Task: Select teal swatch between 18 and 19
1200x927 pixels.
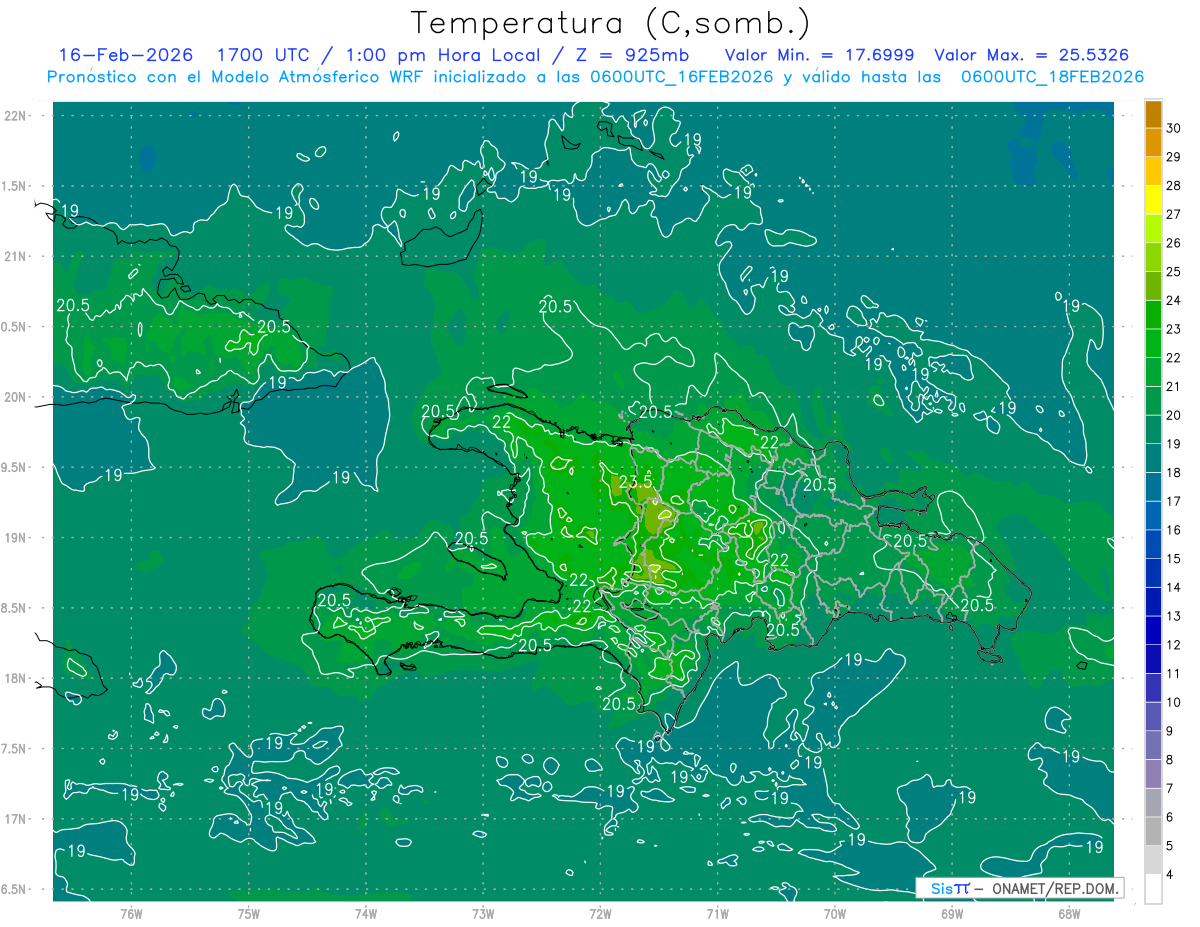Action: click(1153, 458)
